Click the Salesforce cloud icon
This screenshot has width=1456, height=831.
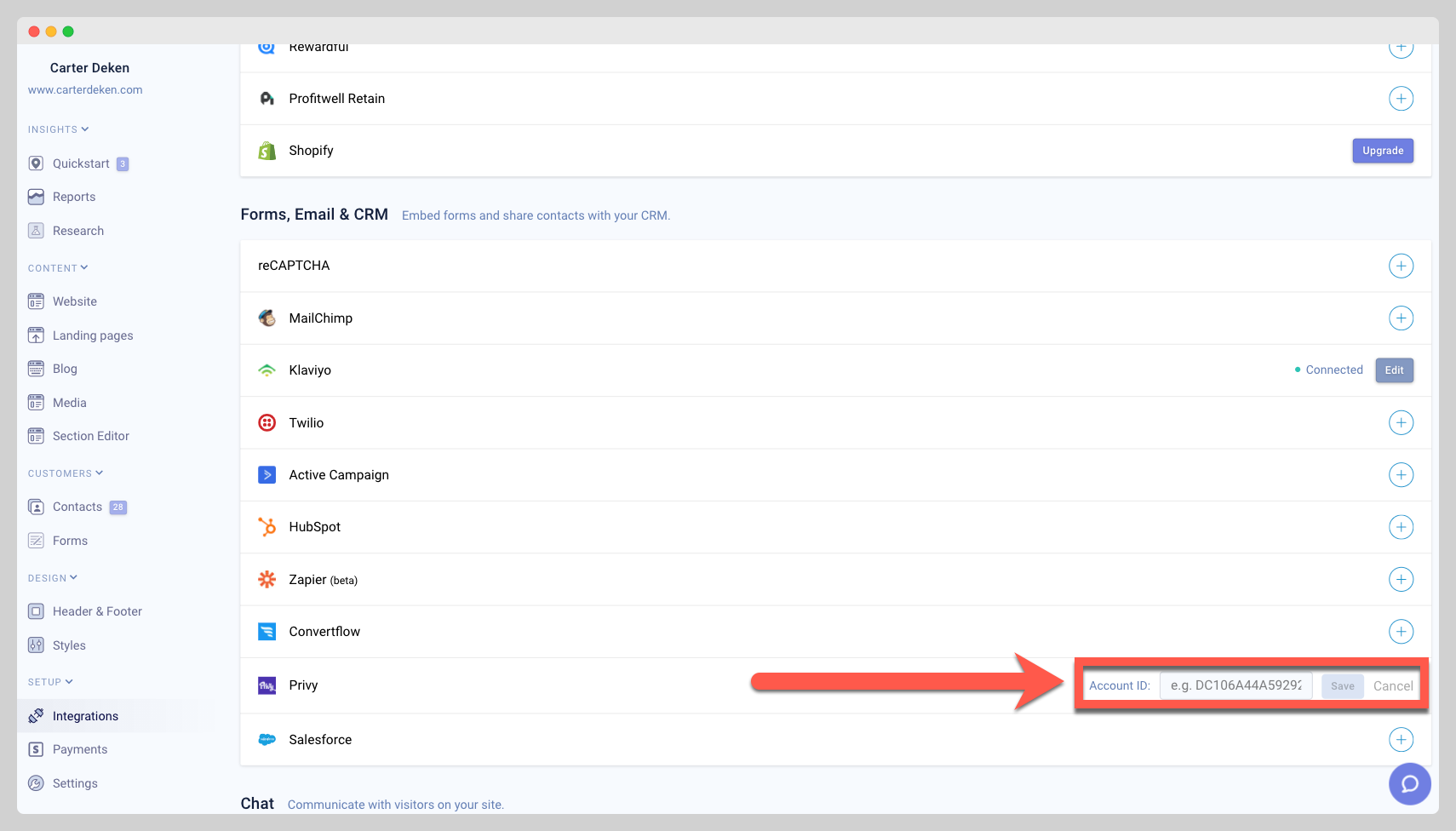[x=267, y=740]
